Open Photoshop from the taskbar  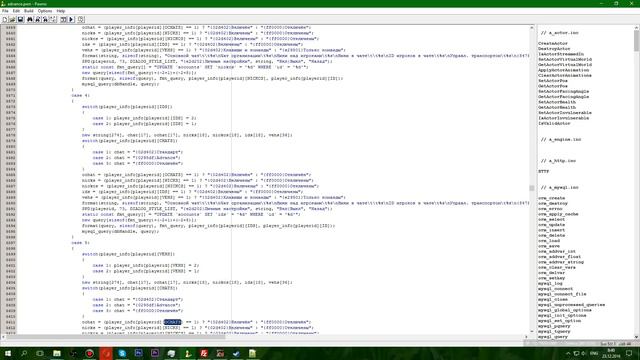(138, 353)
